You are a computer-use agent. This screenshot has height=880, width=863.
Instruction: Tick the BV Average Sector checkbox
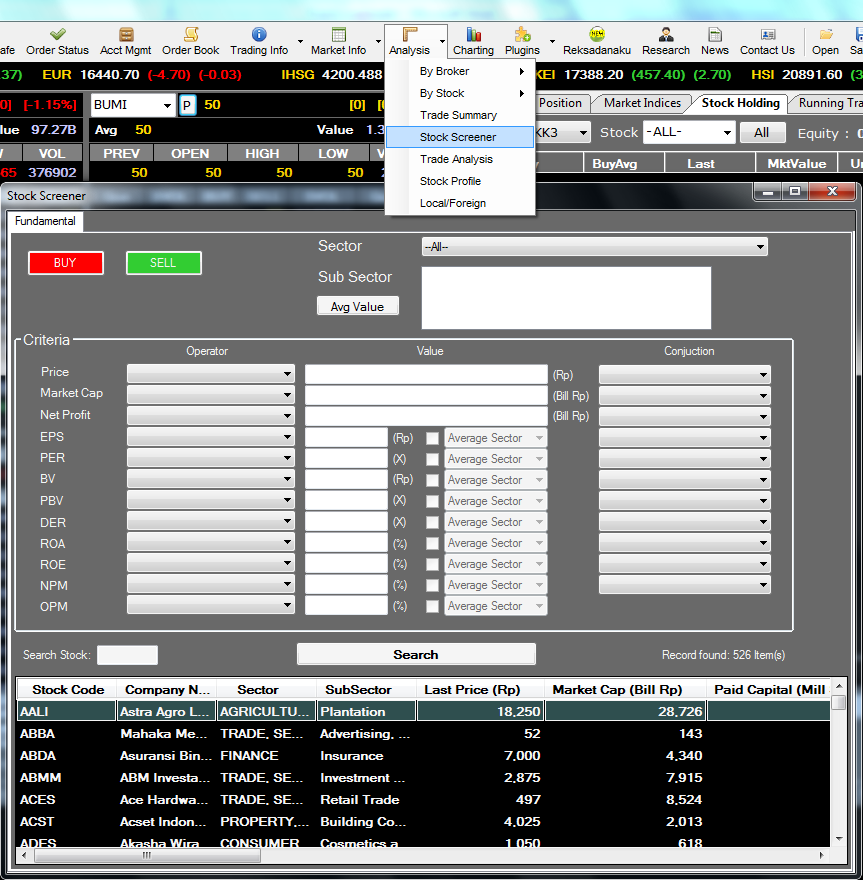point(432,480)
